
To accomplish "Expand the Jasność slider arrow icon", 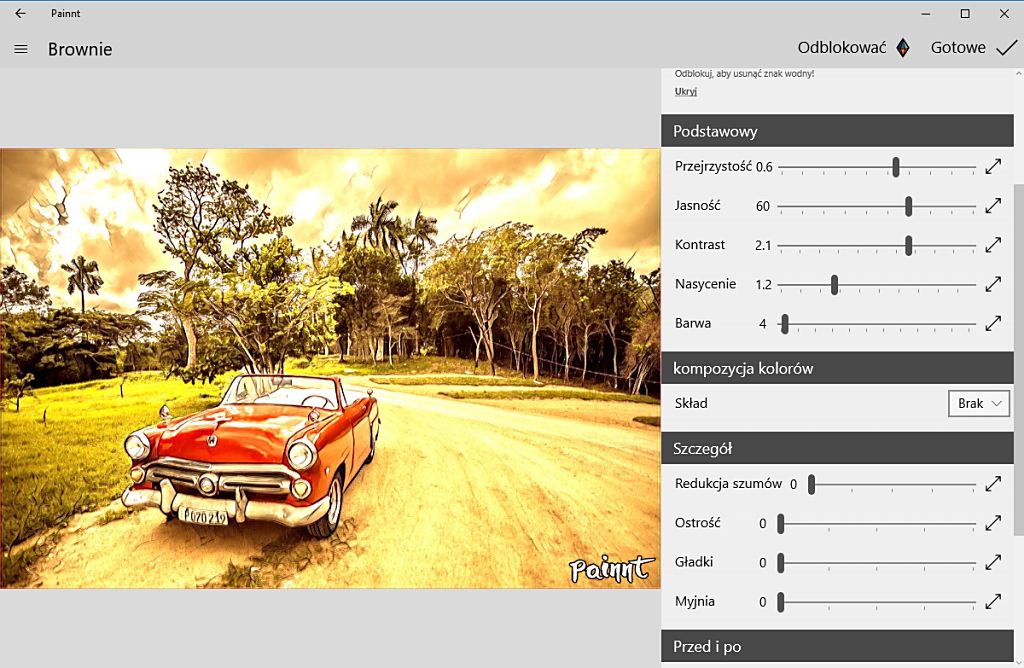I will click(x=993, y=206).
